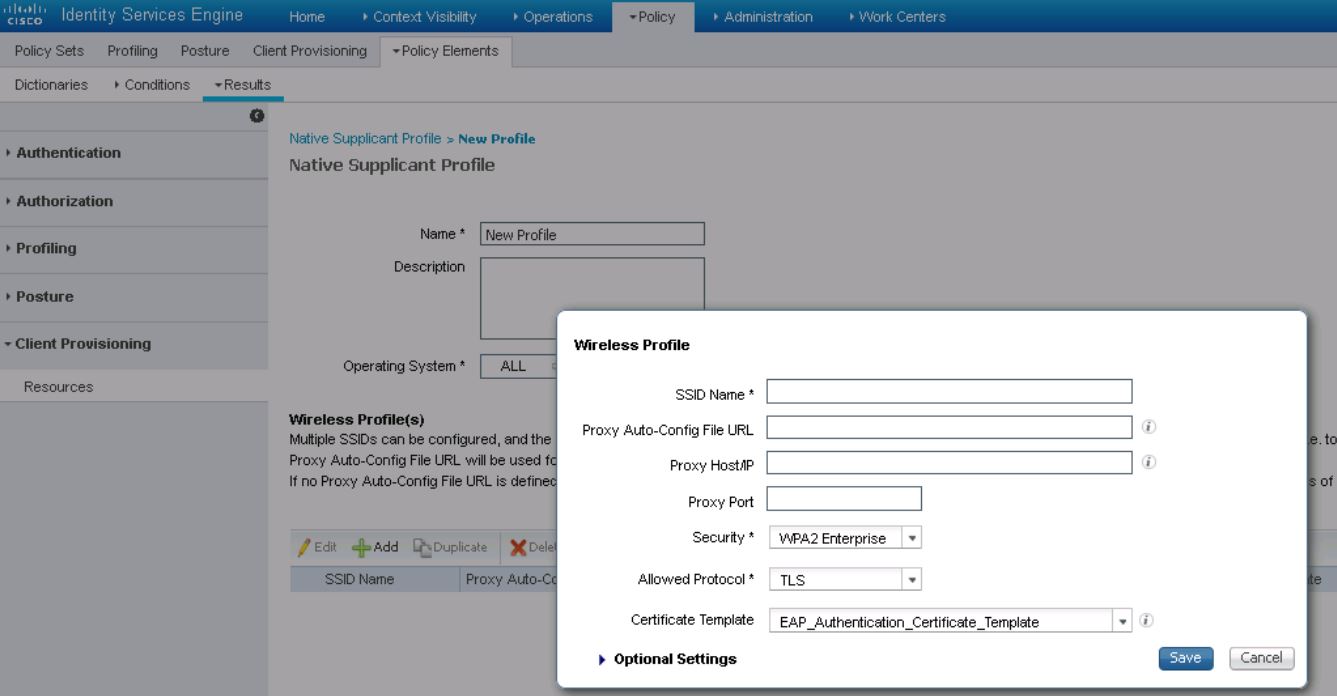Screen dimensions: 1337x696
Task: Save the Wireless Profile
Action: click(x=1186, y=658)
